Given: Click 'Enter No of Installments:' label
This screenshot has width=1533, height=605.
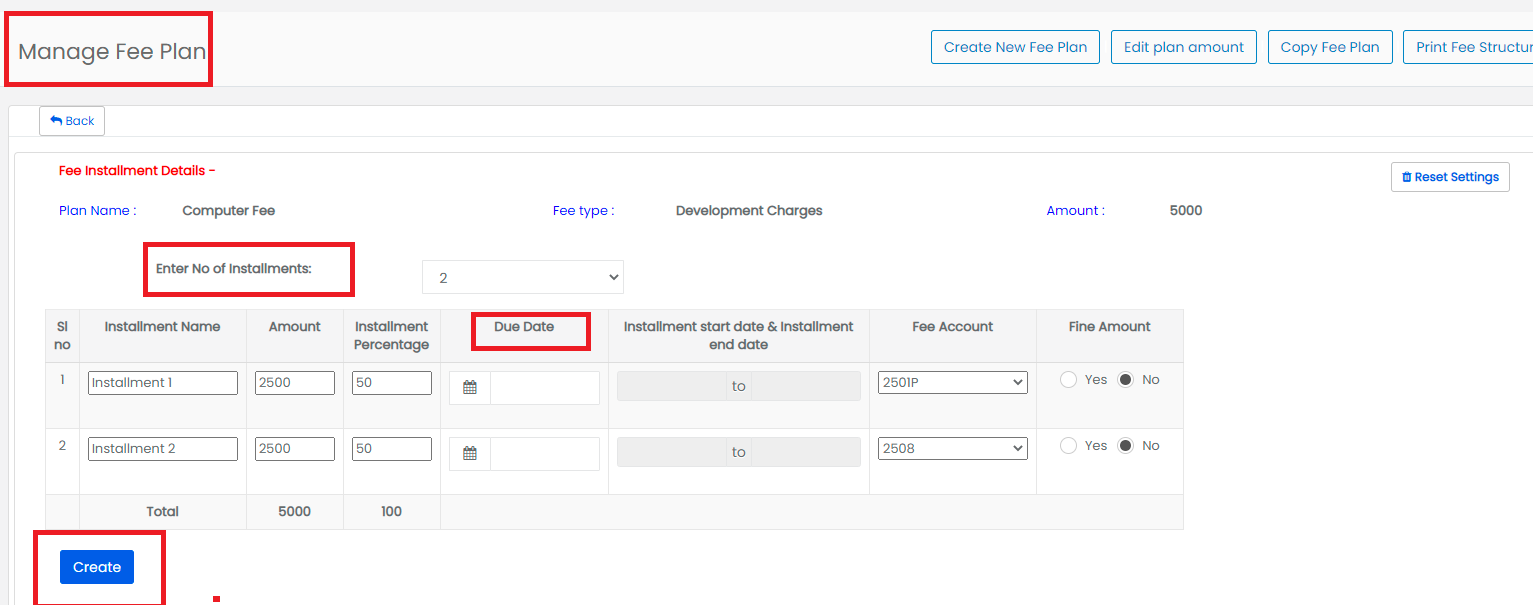Looking at the screenshot, I should click(x=234, y=269).
